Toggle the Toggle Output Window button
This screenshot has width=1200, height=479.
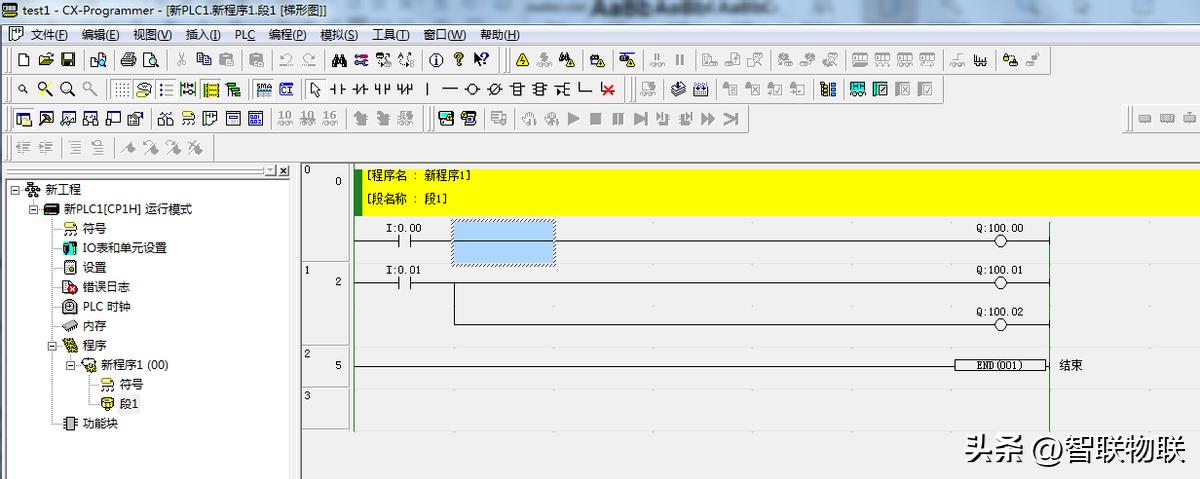[x=46, y=118]
